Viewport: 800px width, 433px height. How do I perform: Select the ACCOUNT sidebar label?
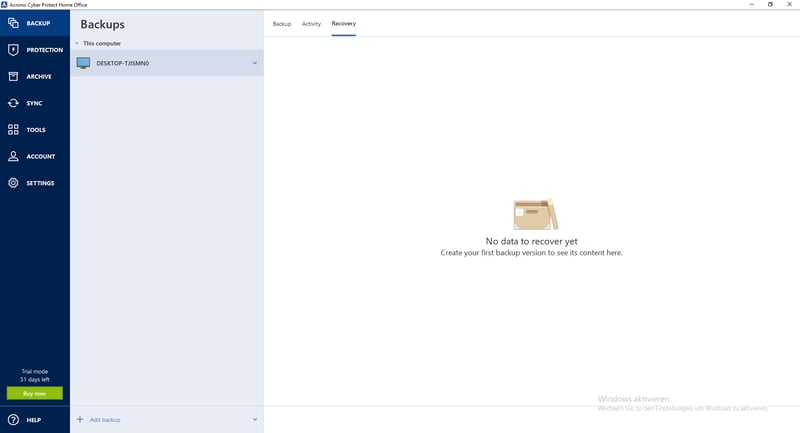coord(41,157)
